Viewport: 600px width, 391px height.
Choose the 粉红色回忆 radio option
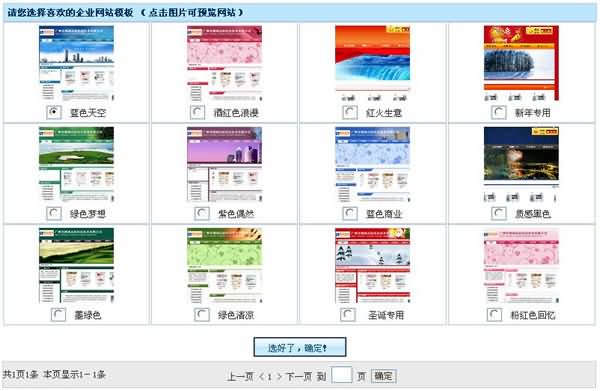pyautogui.click(x=494, y=315)
